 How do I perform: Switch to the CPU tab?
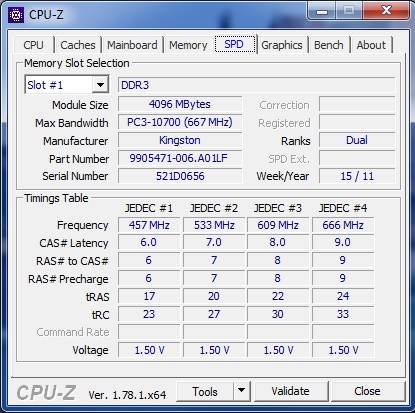click(33, 45)
